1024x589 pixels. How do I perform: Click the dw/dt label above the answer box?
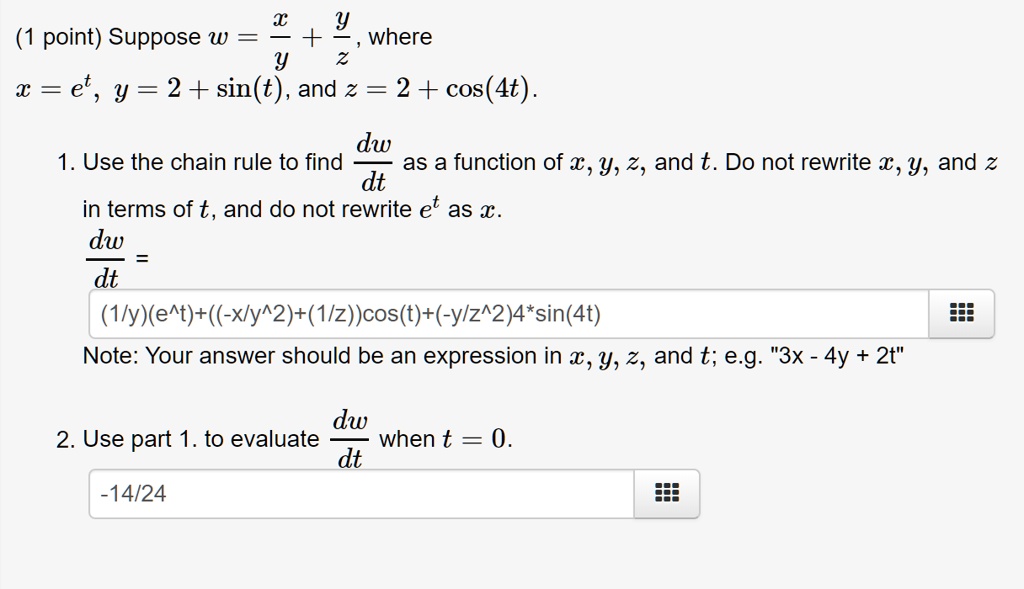[106, 257]
